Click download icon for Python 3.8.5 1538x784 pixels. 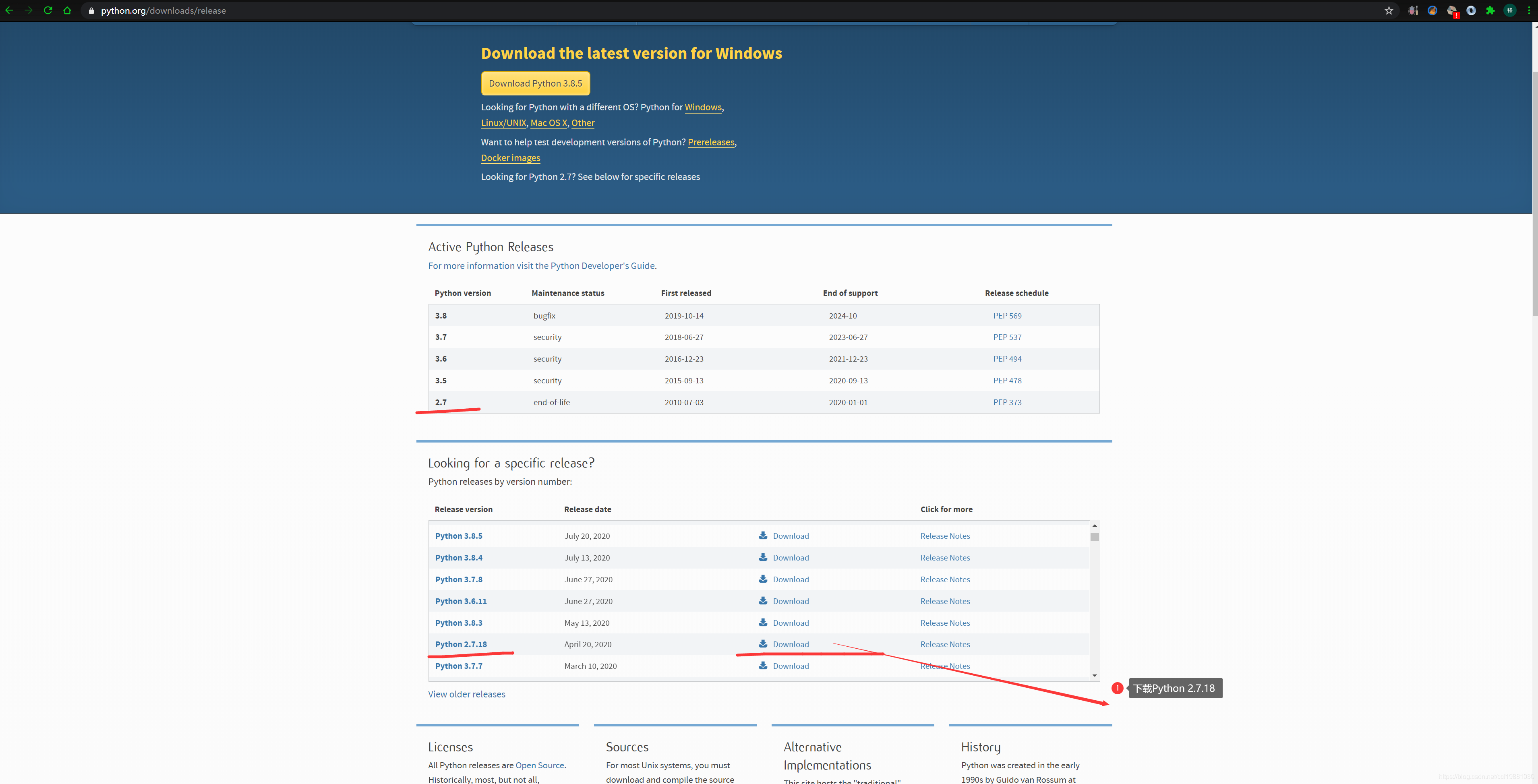coord(763,535)
